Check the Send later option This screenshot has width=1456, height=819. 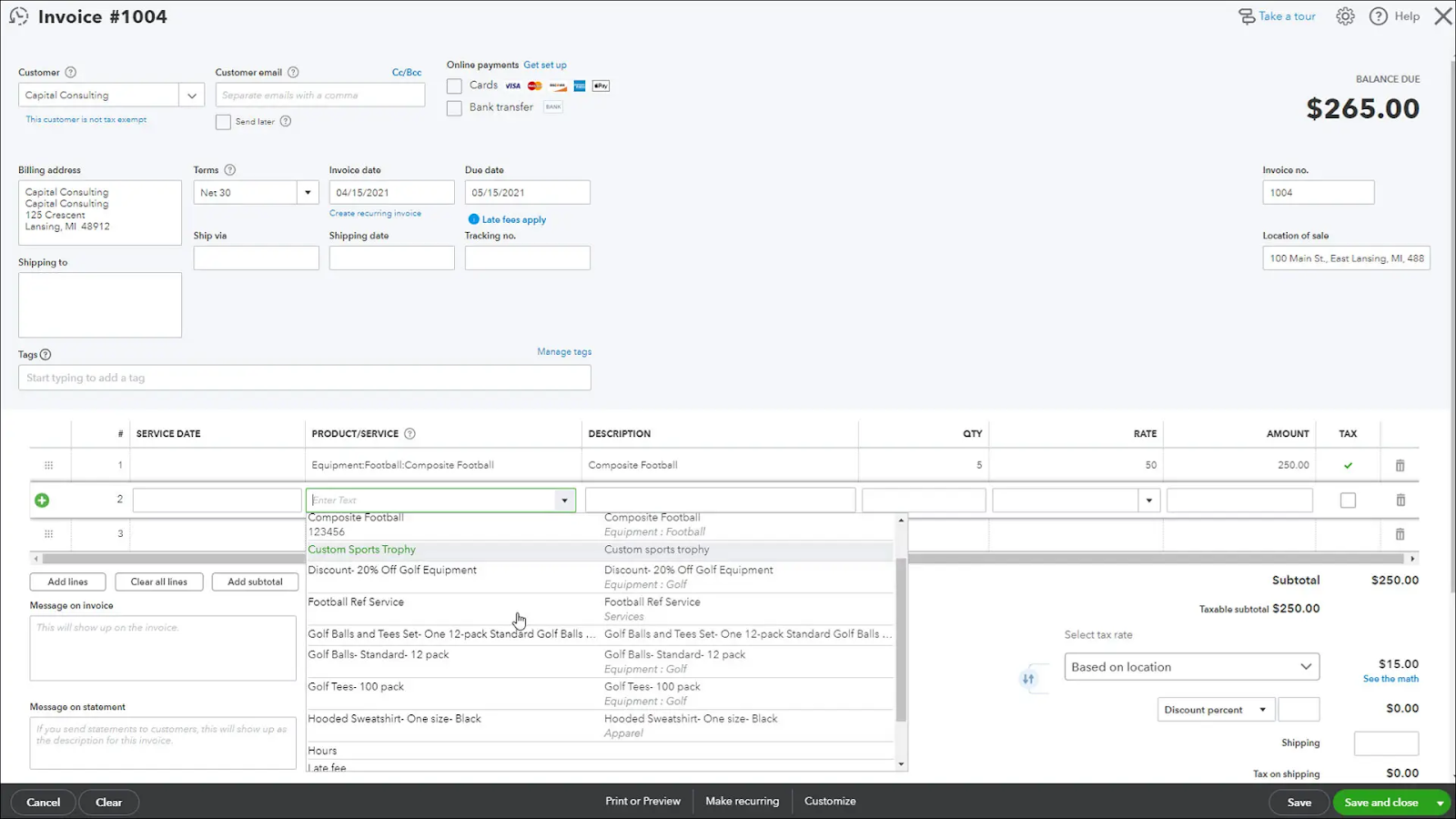pos(222,121)
